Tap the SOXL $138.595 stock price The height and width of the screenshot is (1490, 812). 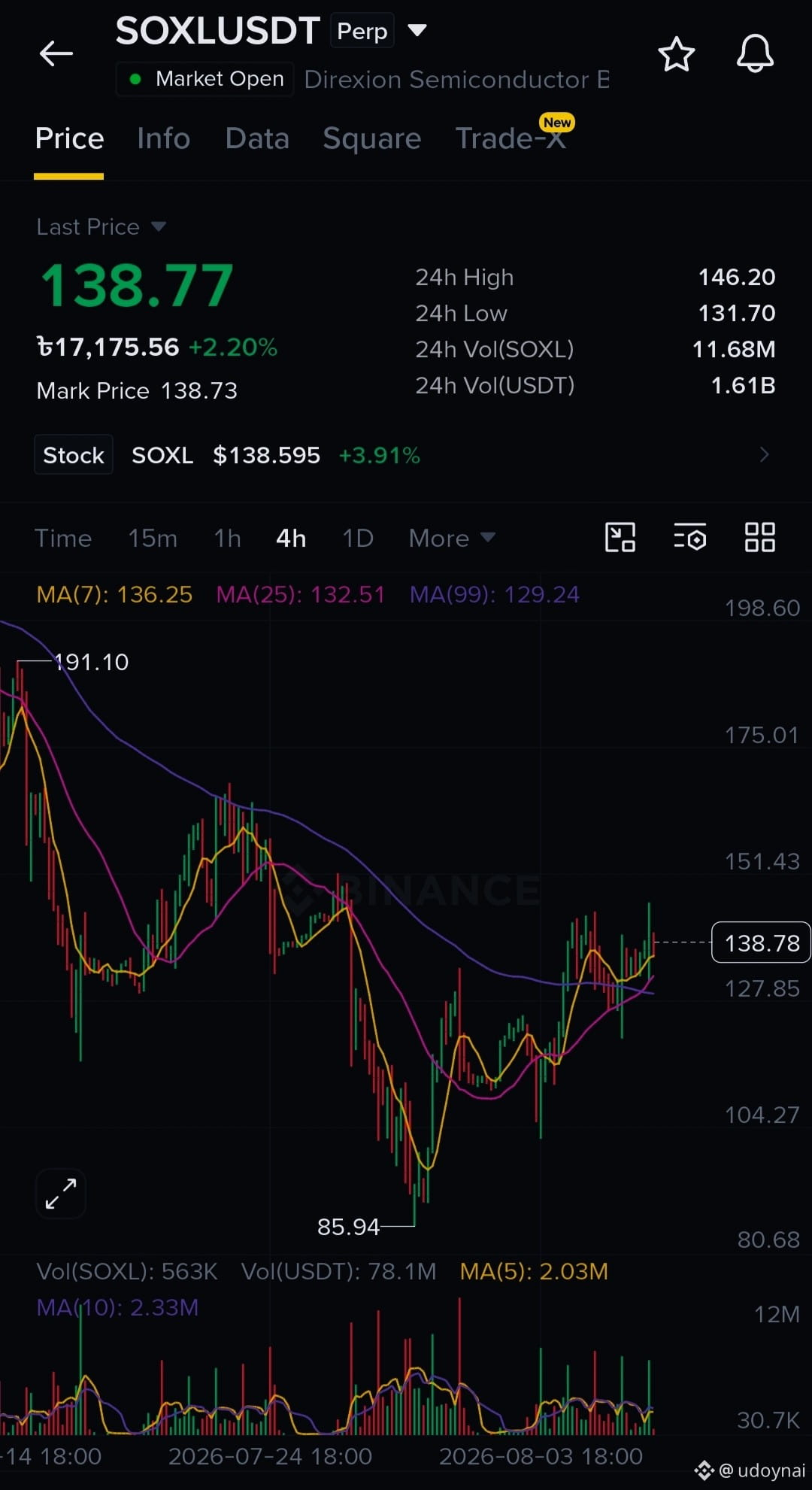click(226, 454)
